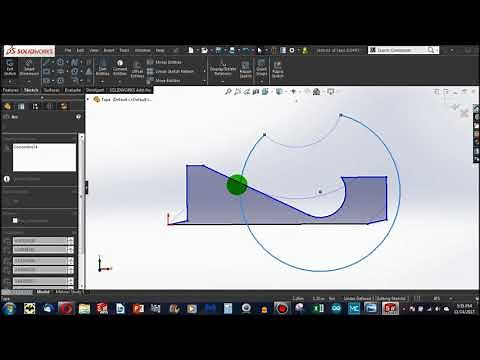
Task: Switch to the SOLIDWORKS Add-Ins tab
Action: pos(130,90)
